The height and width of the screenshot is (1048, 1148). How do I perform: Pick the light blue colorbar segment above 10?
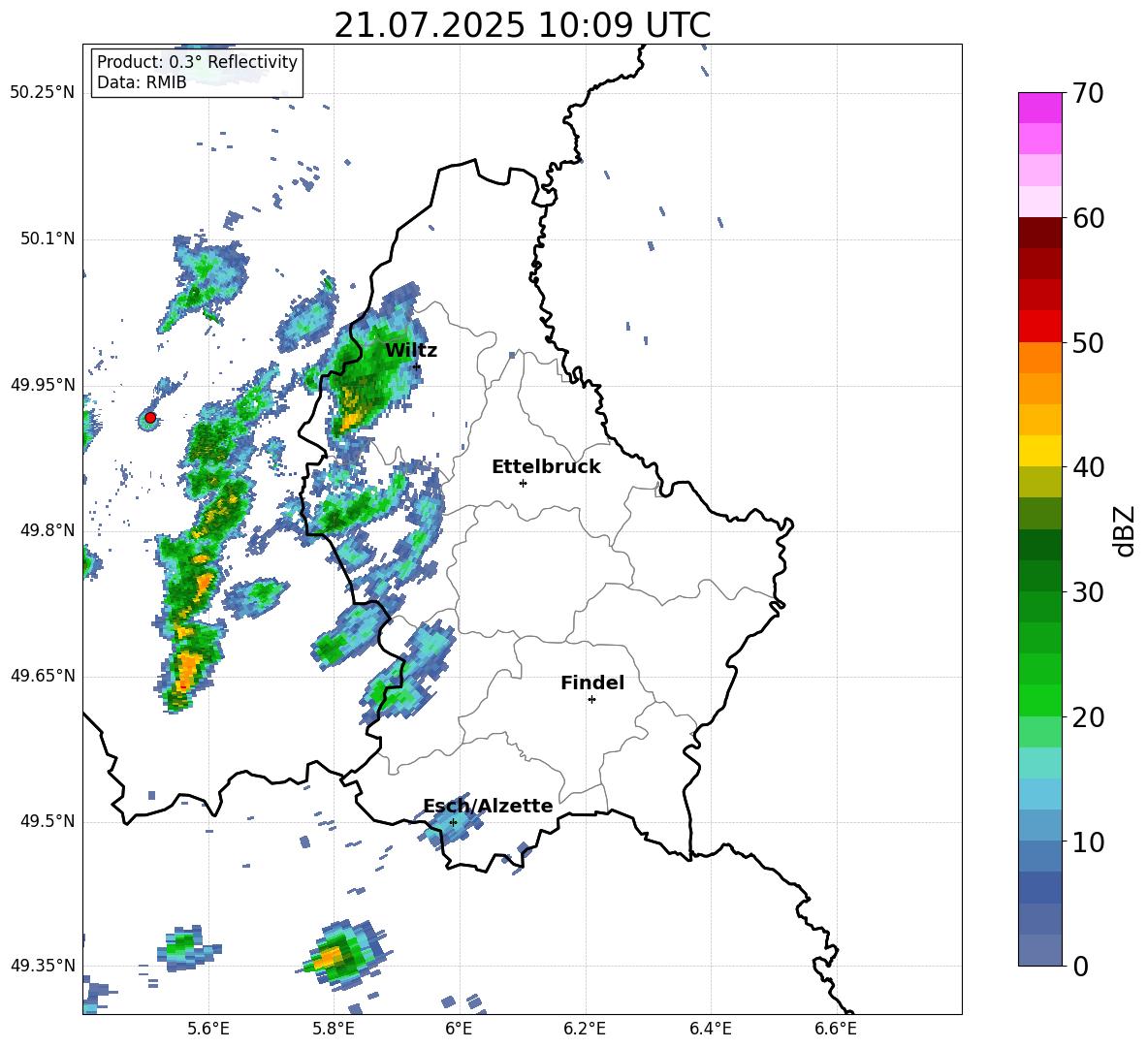click(x=1039, y=824)
